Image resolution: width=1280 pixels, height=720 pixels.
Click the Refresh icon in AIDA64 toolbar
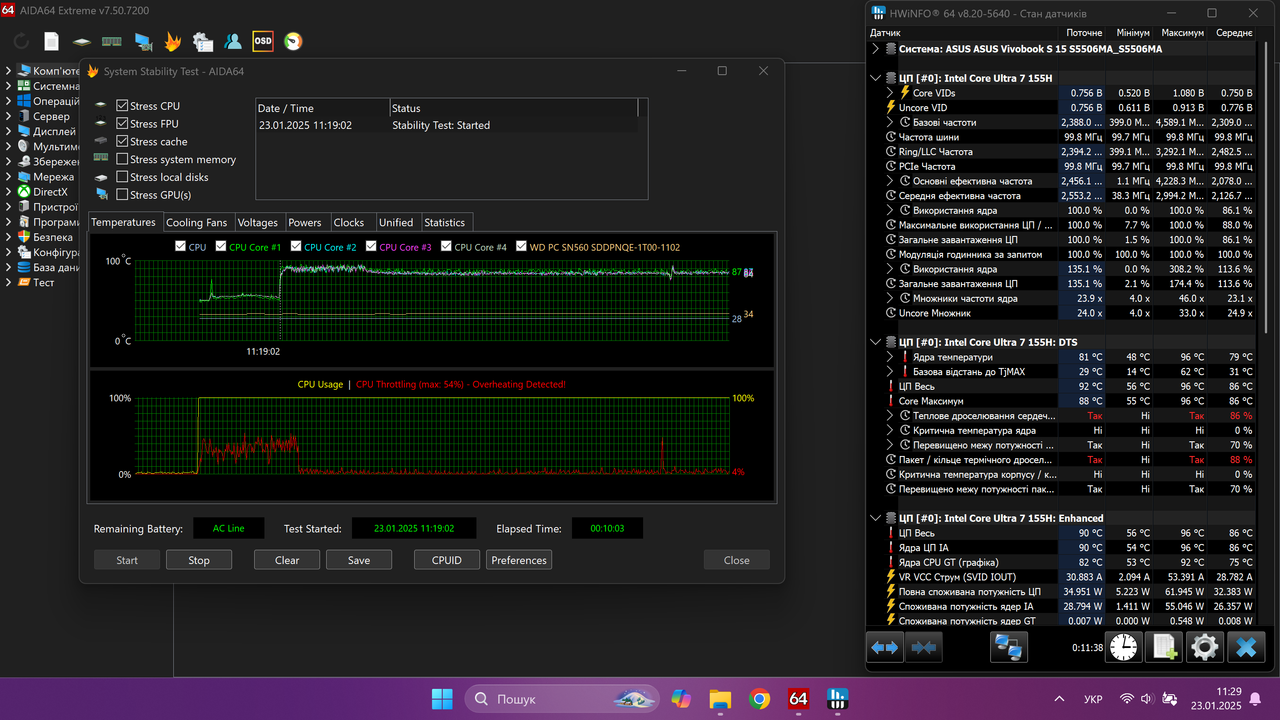(22, 41)
